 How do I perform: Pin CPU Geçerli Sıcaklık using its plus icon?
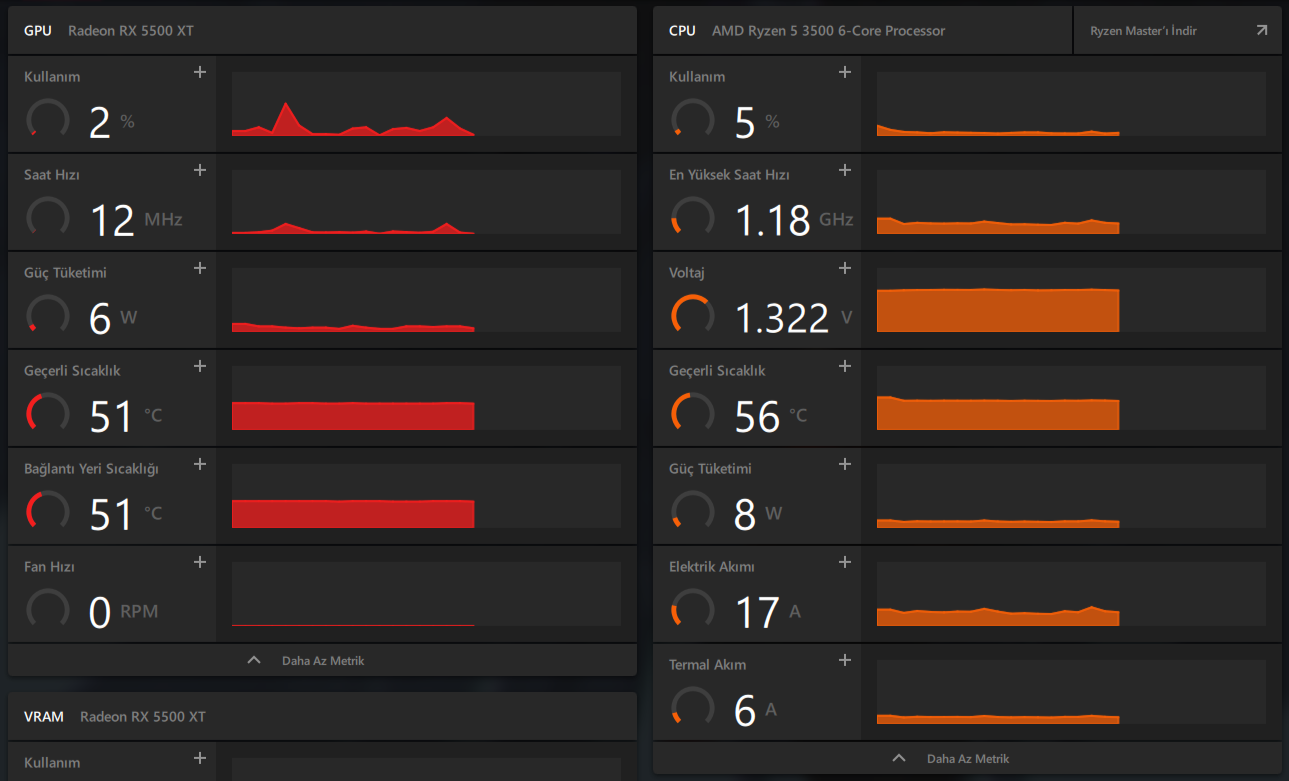[x=845, y=366]
